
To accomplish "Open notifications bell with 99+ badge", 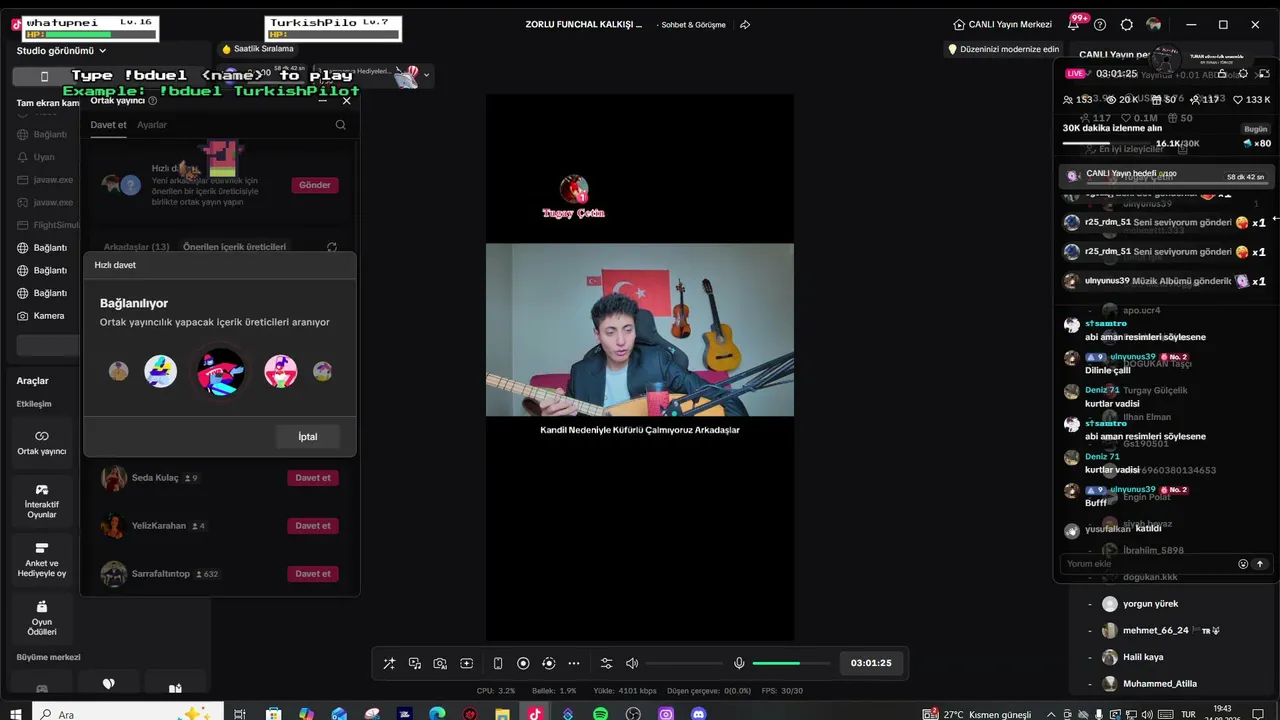I will tap(1074, 24).
